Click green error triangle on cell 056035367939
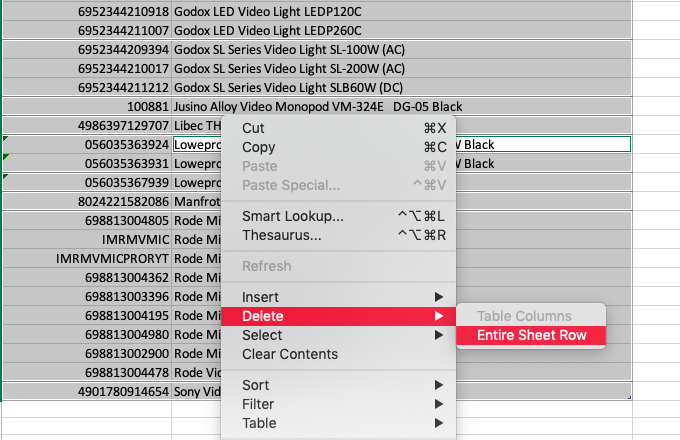 click(x=6, y=177)
